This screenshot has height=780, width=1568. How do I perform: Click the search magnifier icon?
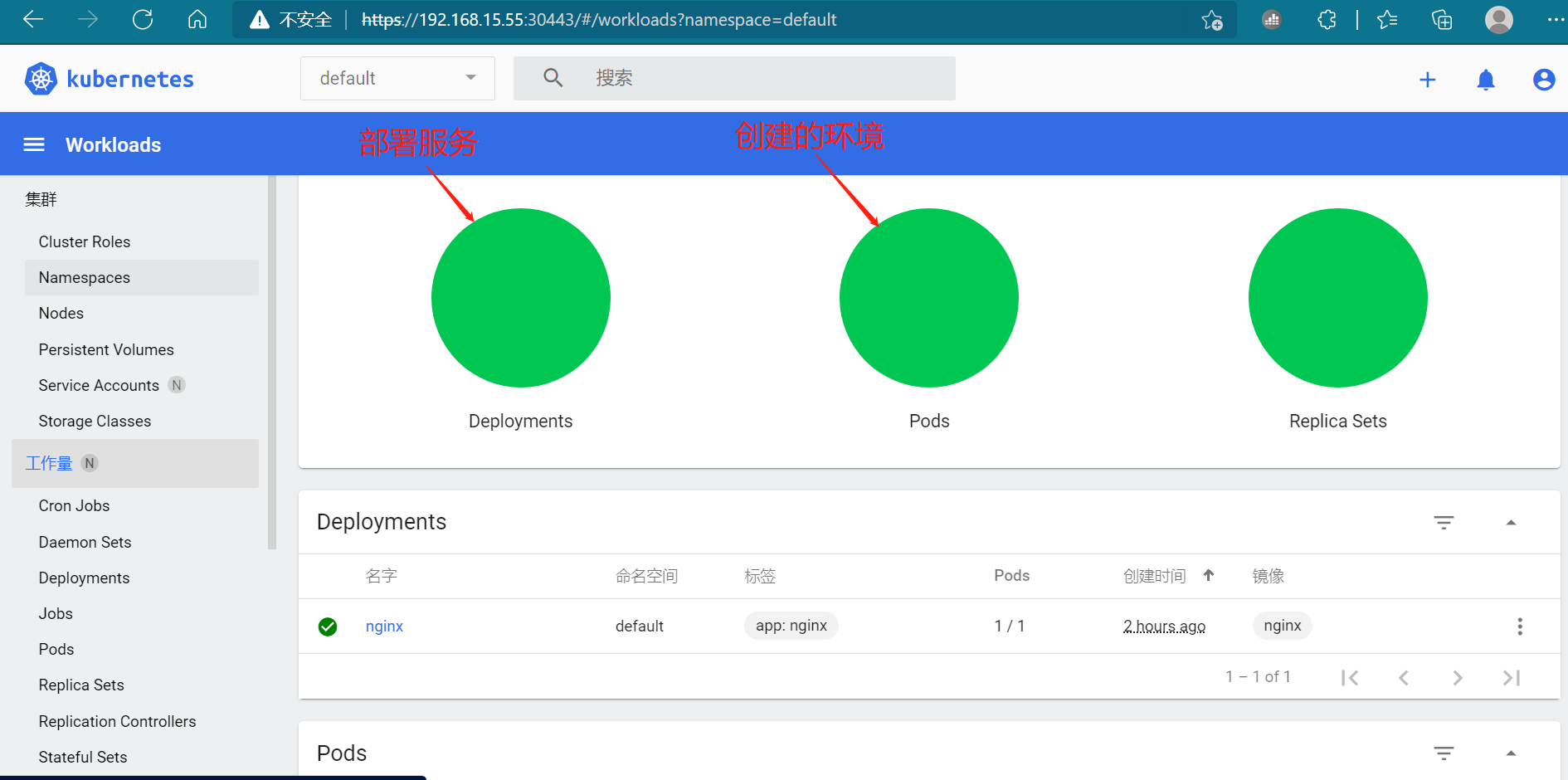point(553,78)
